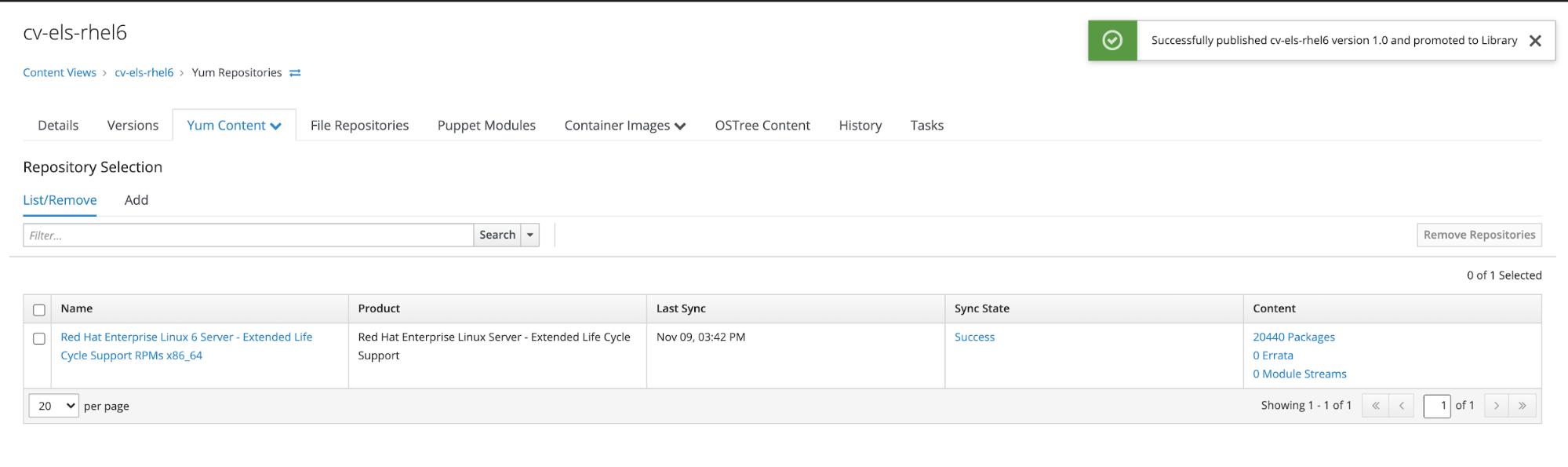Click the Remove Repositories button
This screenshot has width=1568, height=467.
point(1479,235)
